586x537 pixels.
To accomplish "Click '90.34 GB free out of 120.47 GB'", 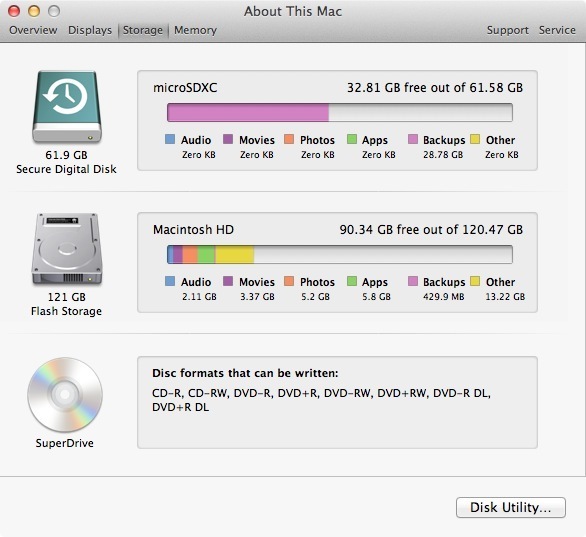I will click(431, 229).
